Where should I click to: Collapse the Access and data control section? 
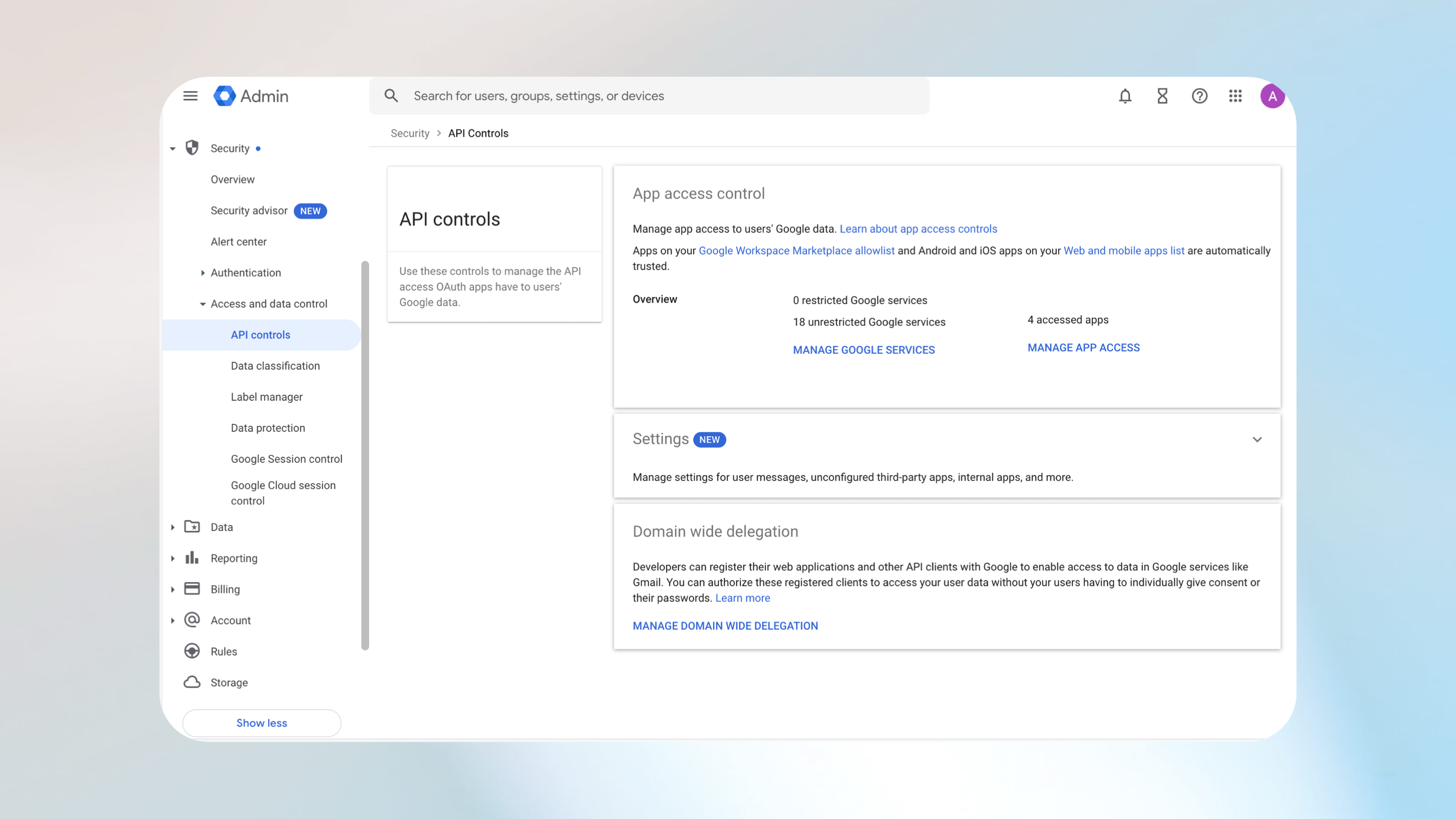tap(203, 304)
